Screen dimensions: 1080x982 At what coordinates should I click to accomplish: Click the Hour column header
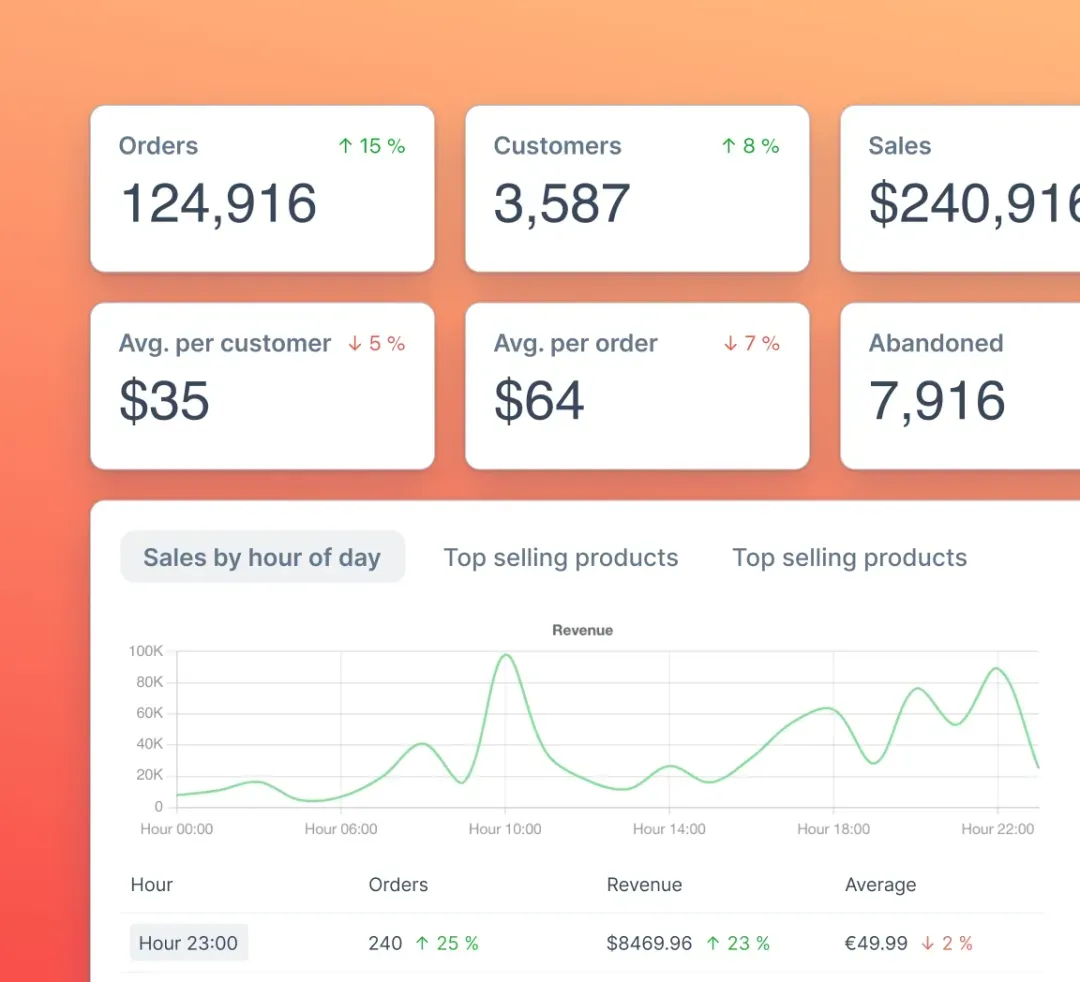coord(151,885)
